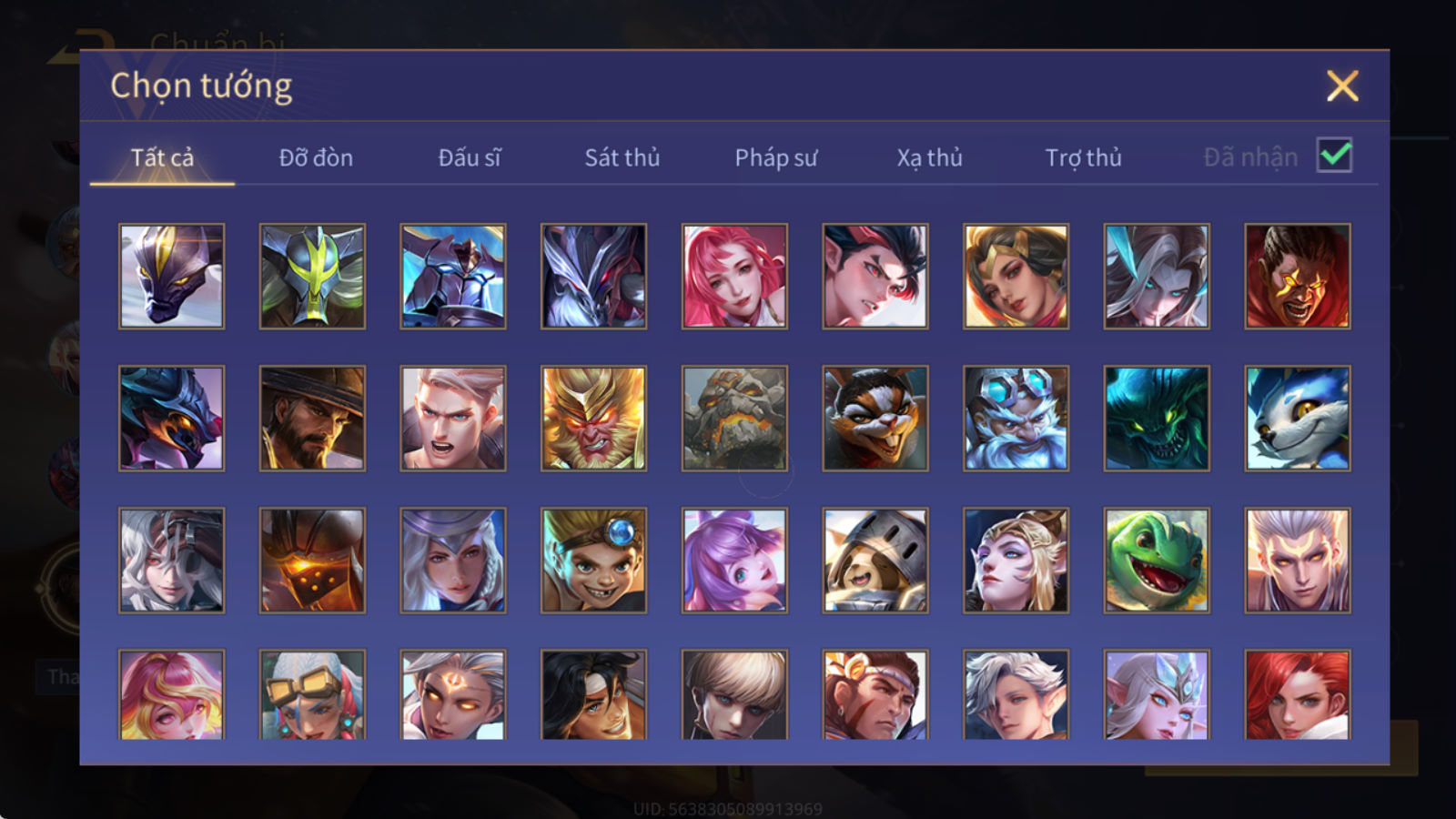Choose the purple-haired bunny girl hero

734,560
